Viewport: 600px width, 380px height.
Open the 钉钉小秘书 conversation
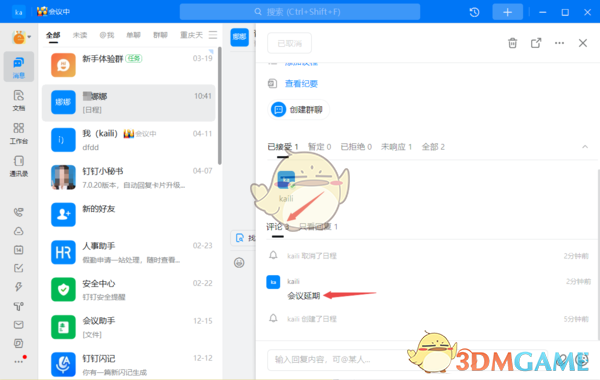click(x=129, y=178)
